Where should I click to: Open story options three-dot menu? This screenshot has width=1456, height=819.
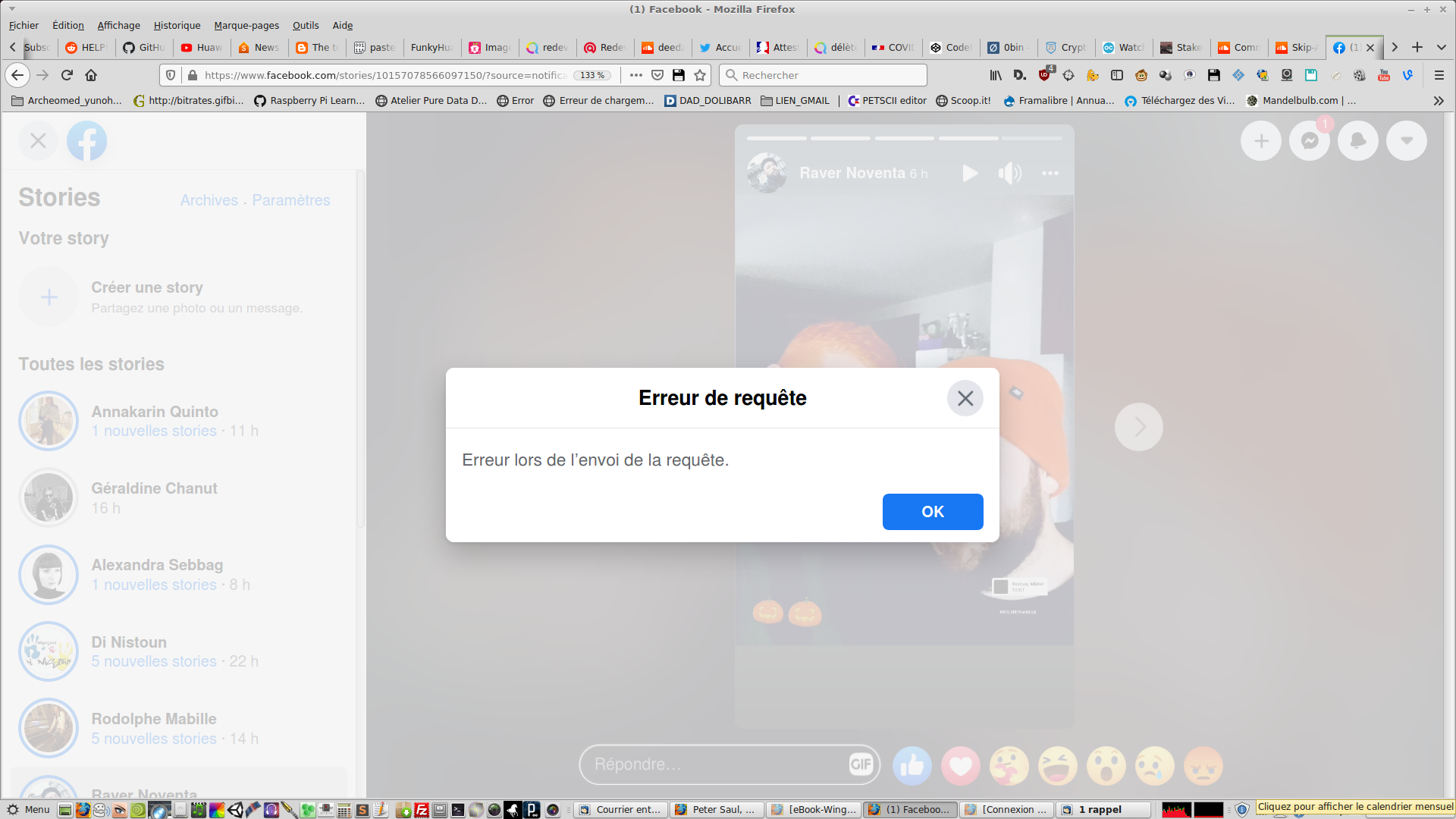point(1050,174)
